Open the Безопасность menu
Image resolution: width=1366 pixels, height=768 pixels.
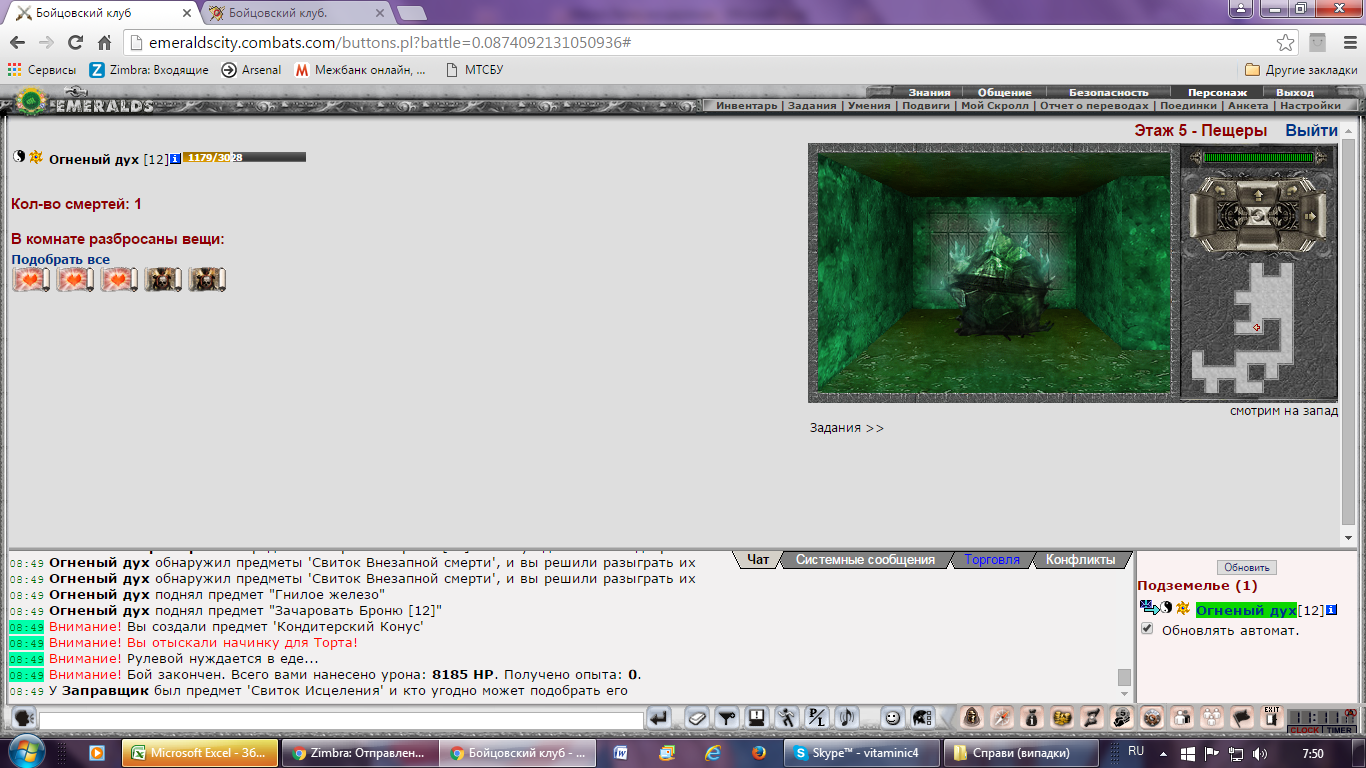1108,92
